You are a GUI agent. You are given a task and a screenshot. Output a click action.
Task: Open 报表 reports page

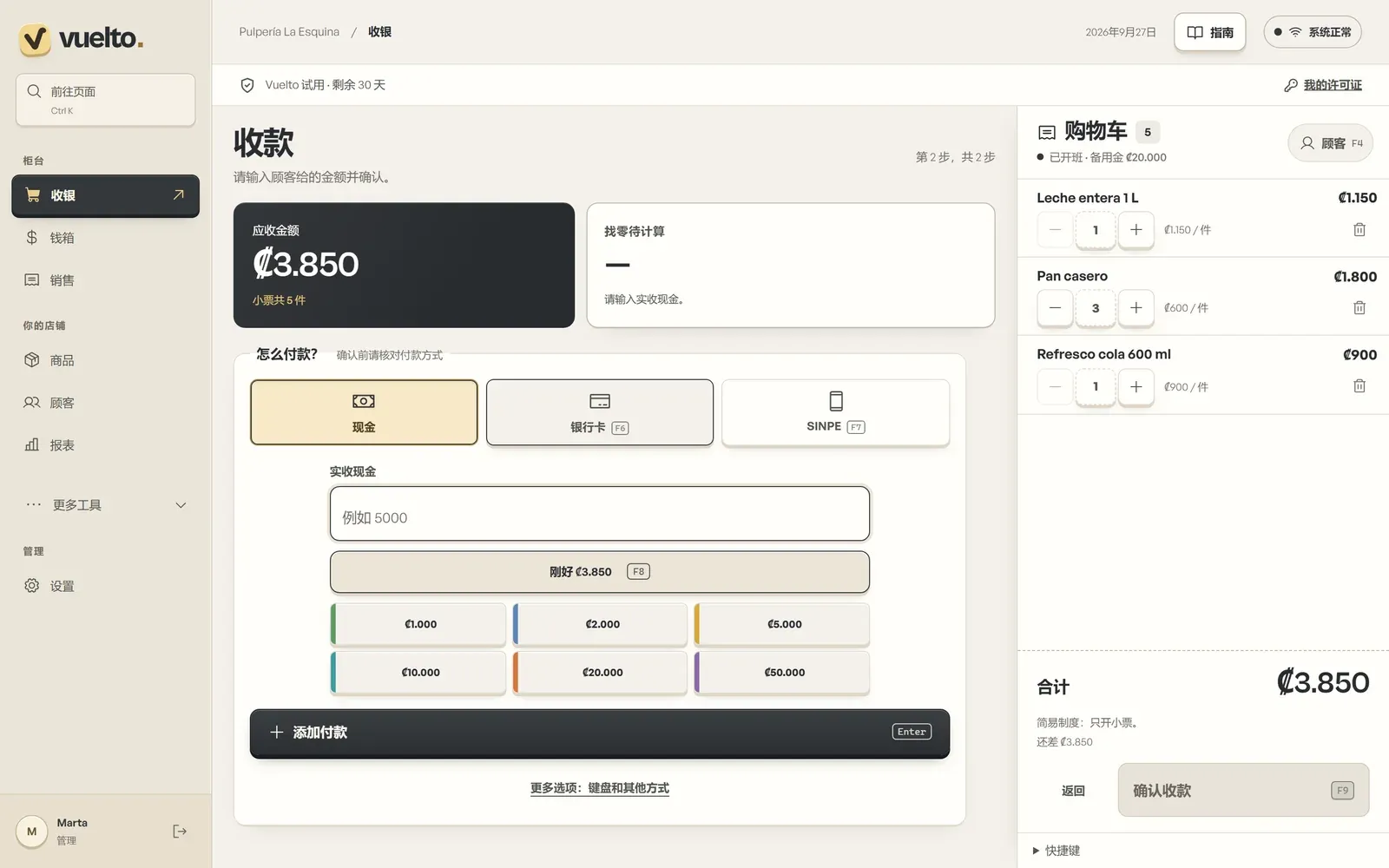click(x=106, y=445)
